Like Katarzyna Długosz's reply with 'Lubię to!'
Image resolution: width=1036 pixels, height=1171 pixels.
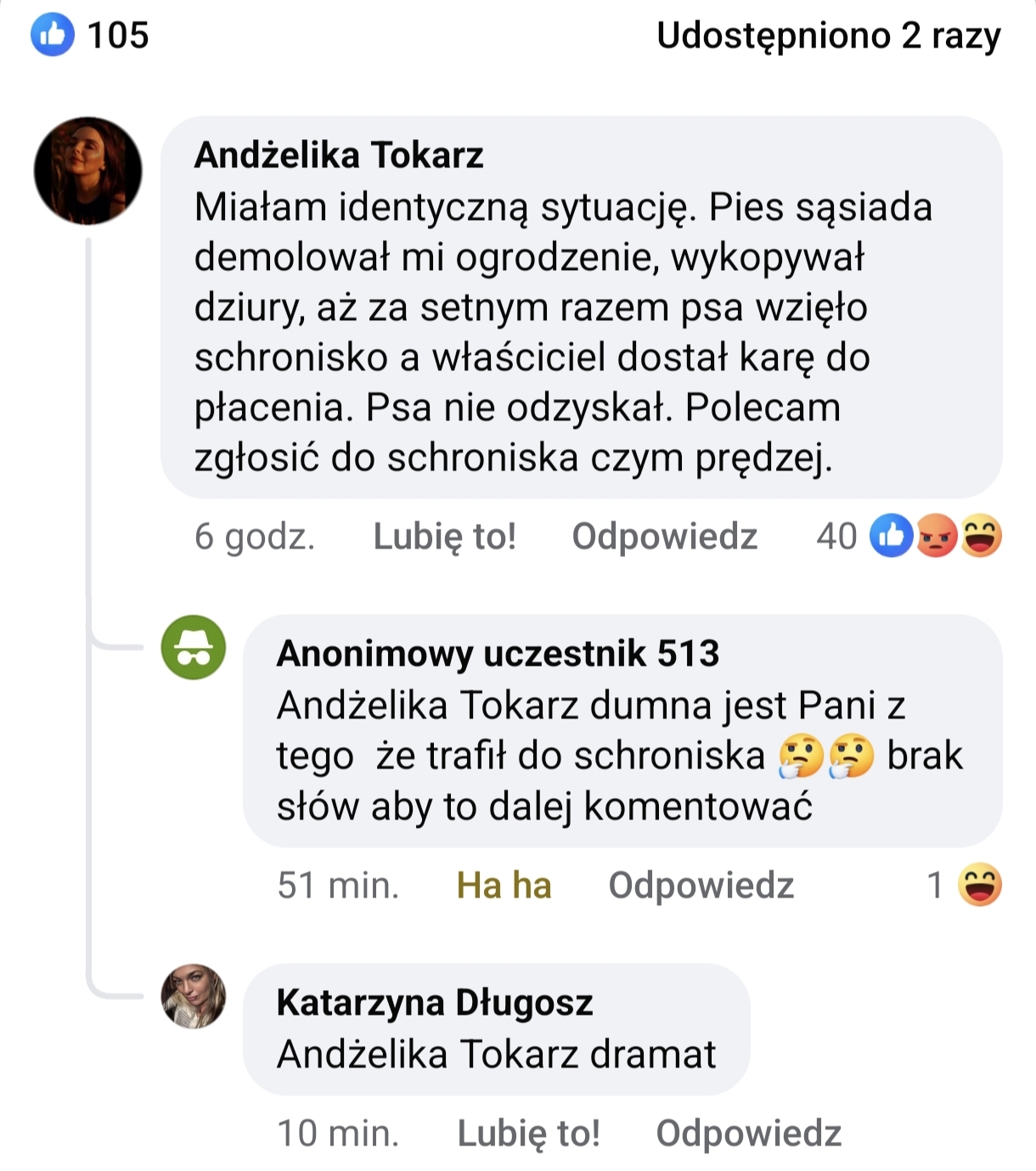click(528, 1134)
